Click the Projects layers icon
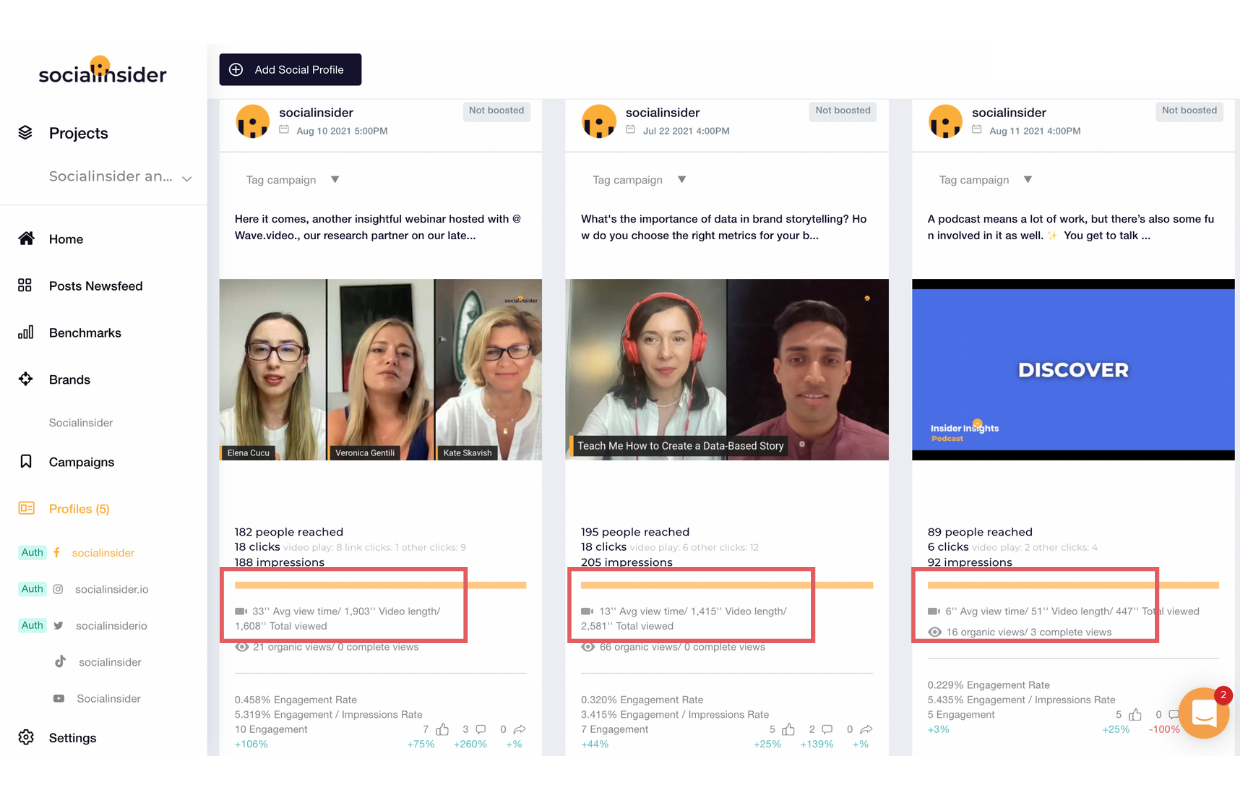 26,133
